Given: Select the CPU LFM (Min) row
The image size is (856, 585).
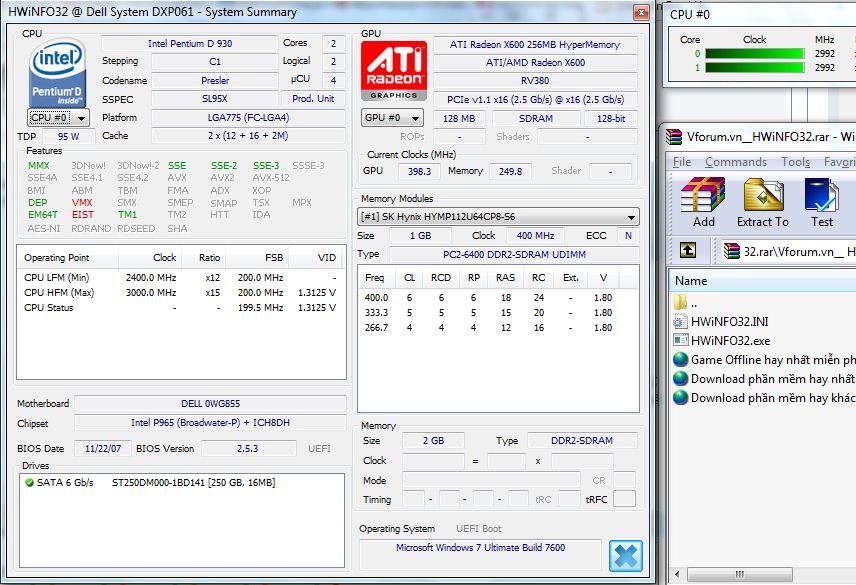Looking at the screenshot, I should click(180, 278).
